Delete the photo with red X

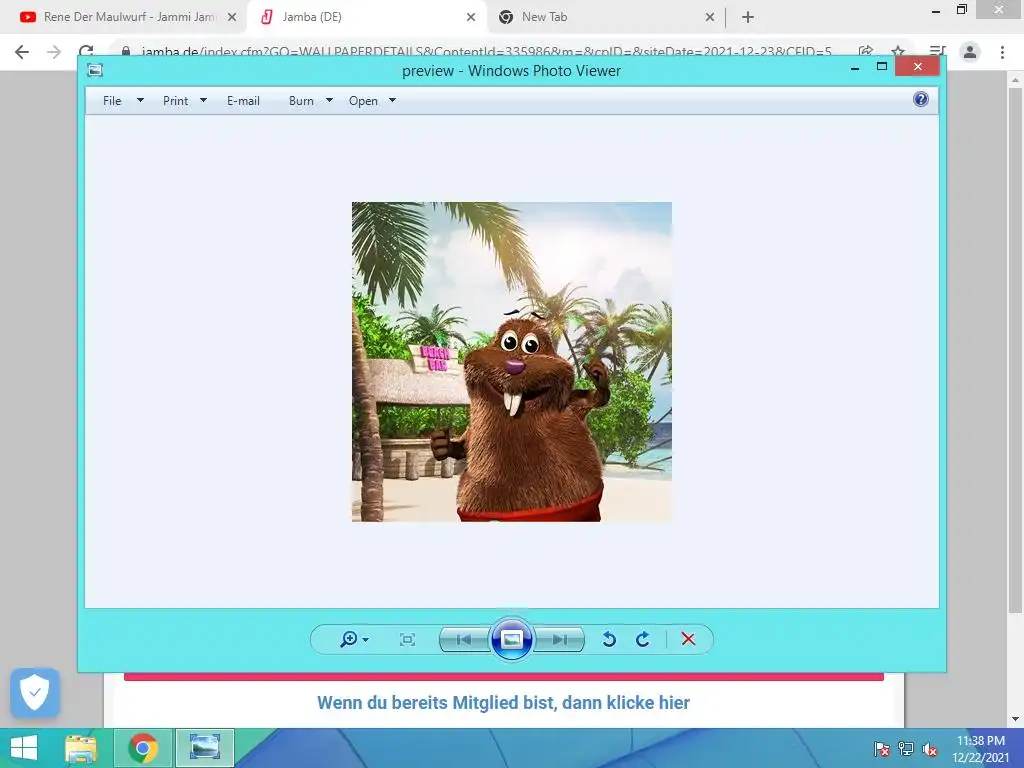coord(688,639)
